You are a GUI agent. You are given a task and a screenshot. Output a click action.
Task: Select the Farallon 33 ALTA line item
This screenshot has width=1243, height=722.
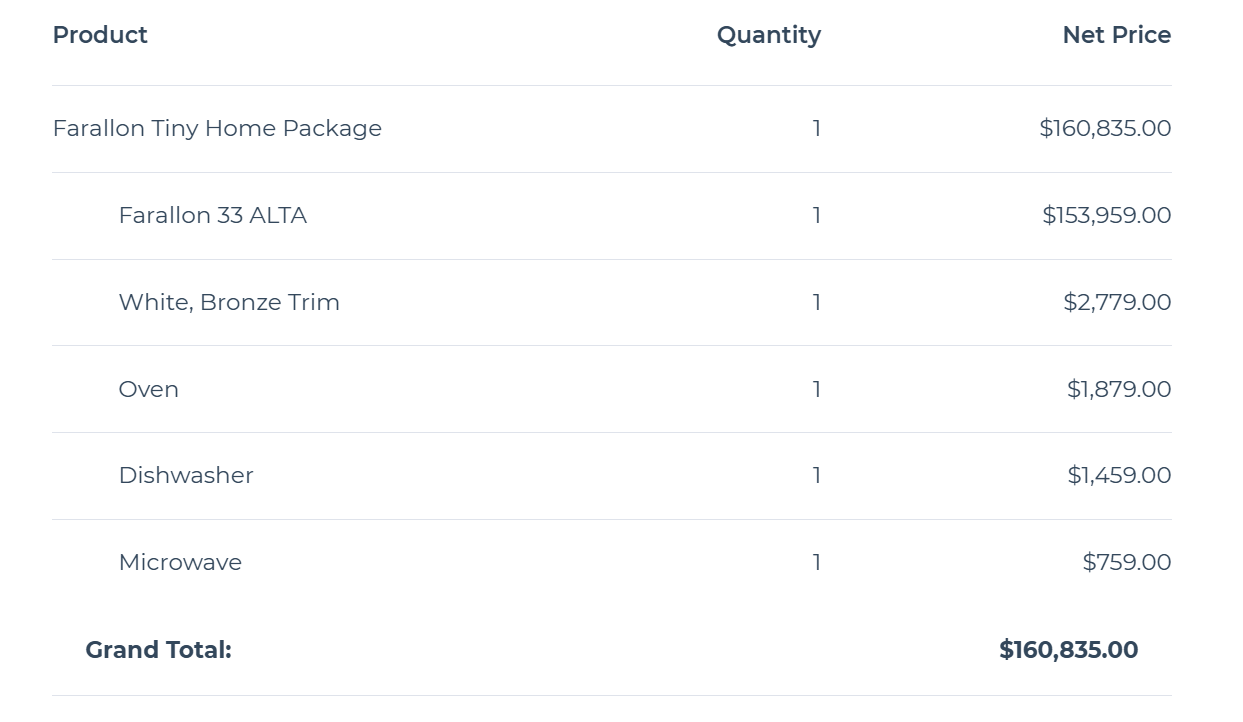click(212, 215)
